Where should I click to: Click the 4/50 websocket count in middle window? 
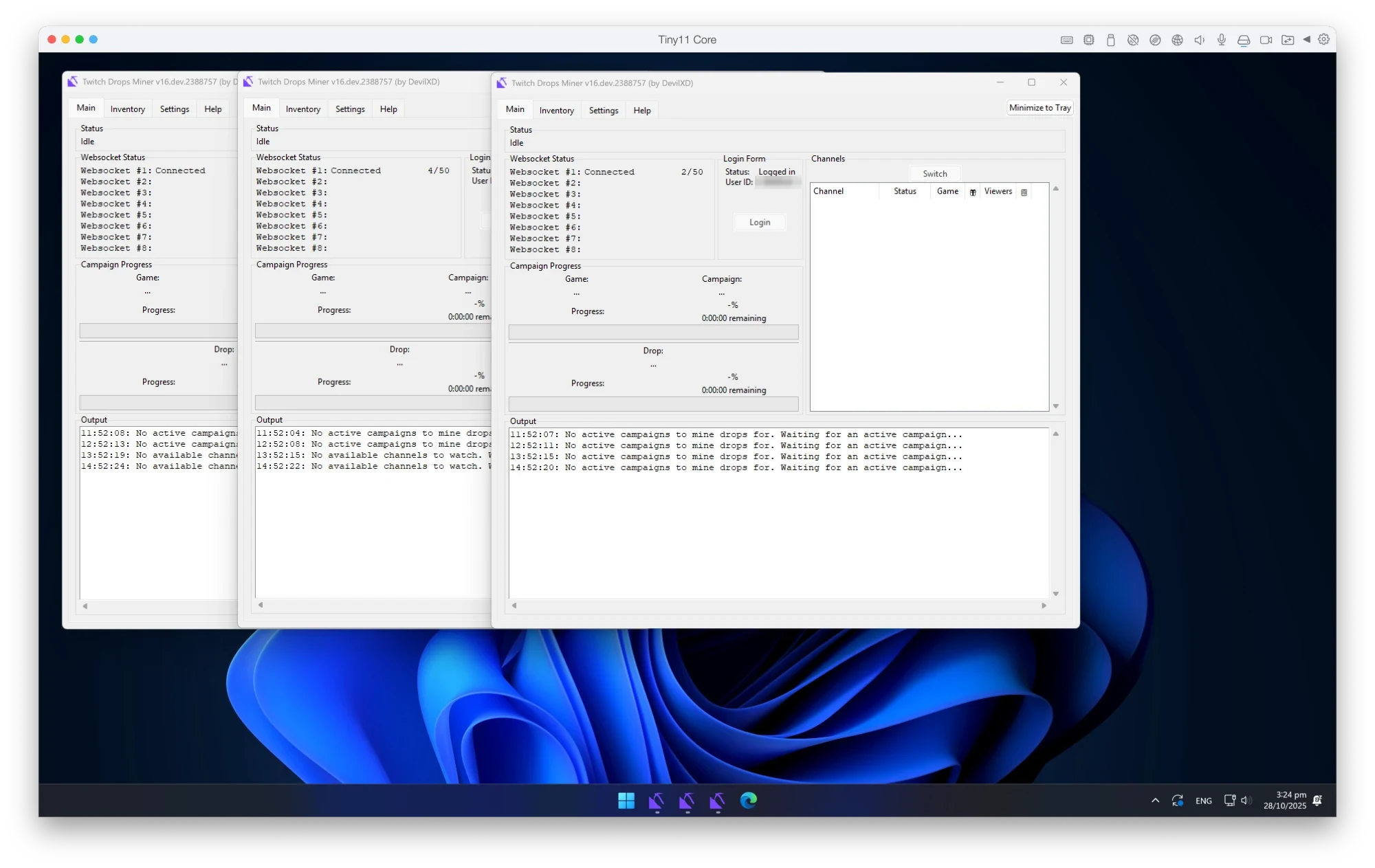[438, 170]
